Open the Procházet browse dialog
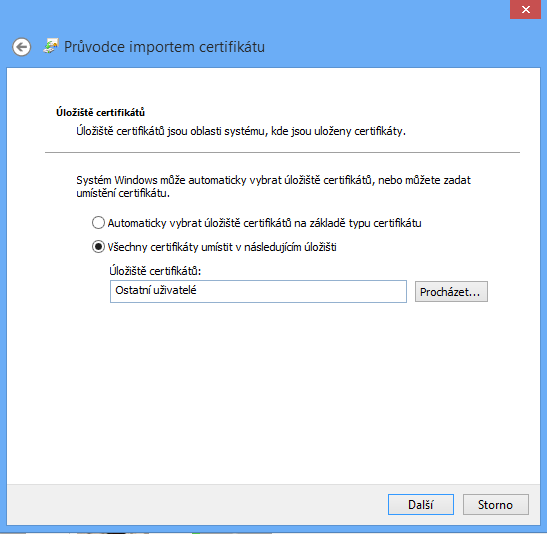The width and height of the screenshot is (547, 534). pyautogui.click(x=451, y=292)
